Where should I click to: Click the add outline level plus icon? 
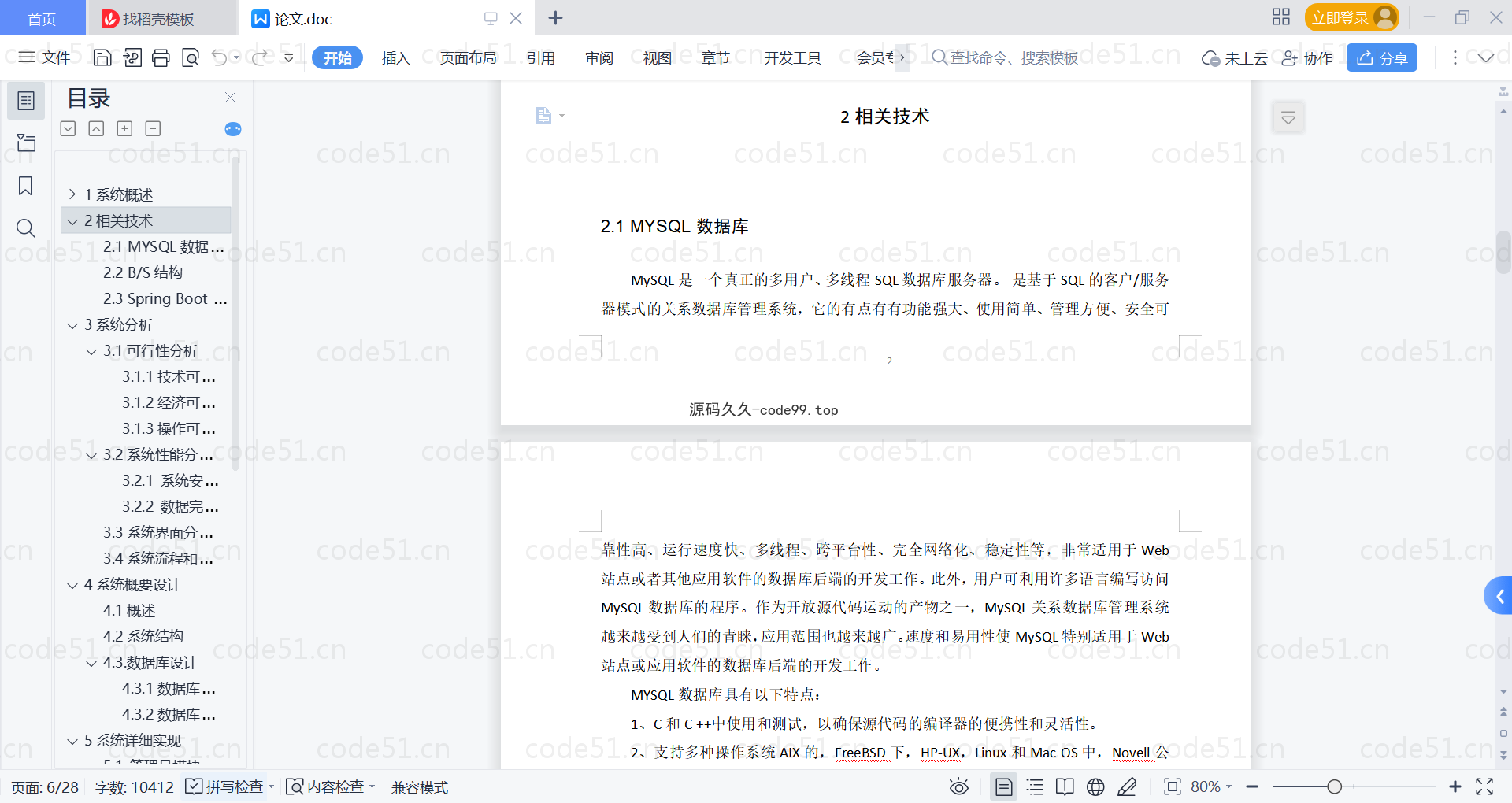pos(124,128)
